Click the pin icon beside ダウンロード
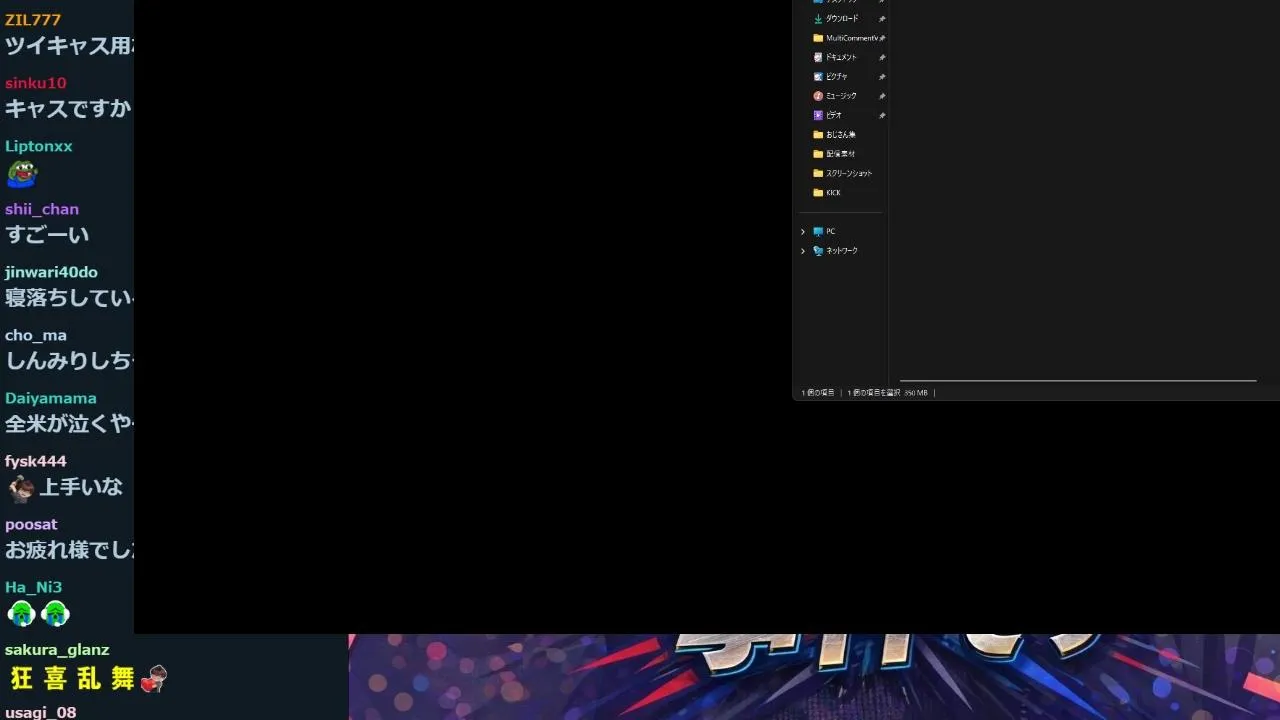This screenshot has width=1280, height=720. 882,19
